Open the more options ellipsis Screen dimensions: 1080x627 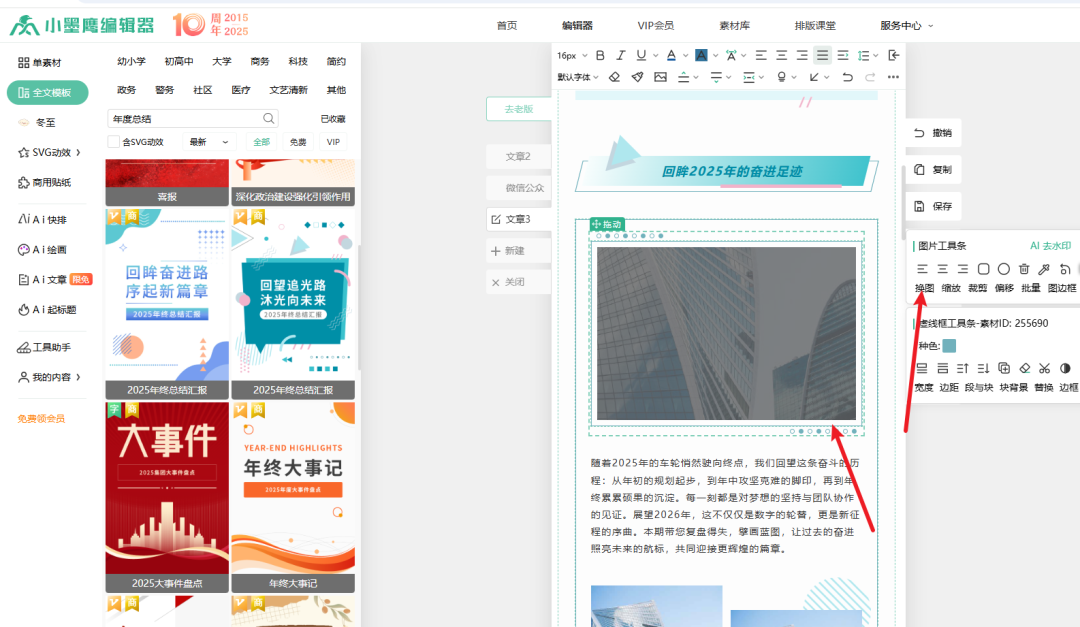pyautogui.click(x=893, y=77)
